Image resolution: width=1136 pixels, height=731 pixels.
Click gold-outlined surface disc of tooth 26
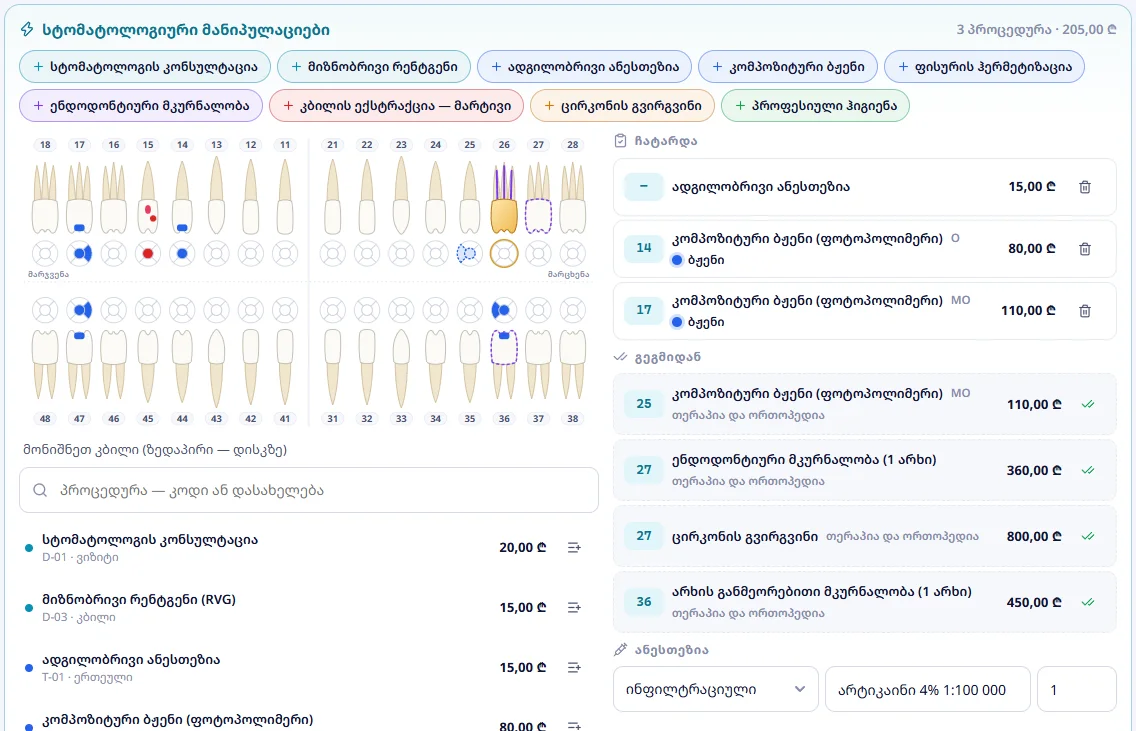[x=504, y=254]
